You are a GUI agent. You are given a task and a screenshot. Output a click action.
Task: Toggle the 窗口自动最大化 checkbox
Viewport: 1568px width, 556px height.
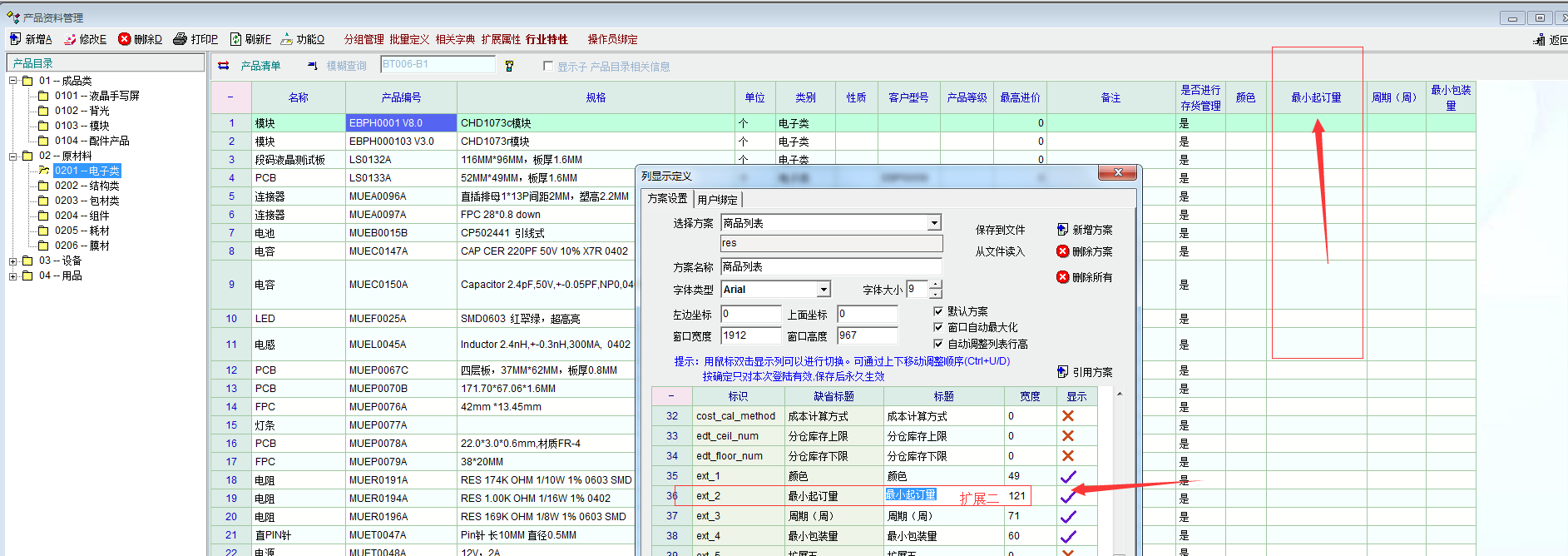pos(938,327)
